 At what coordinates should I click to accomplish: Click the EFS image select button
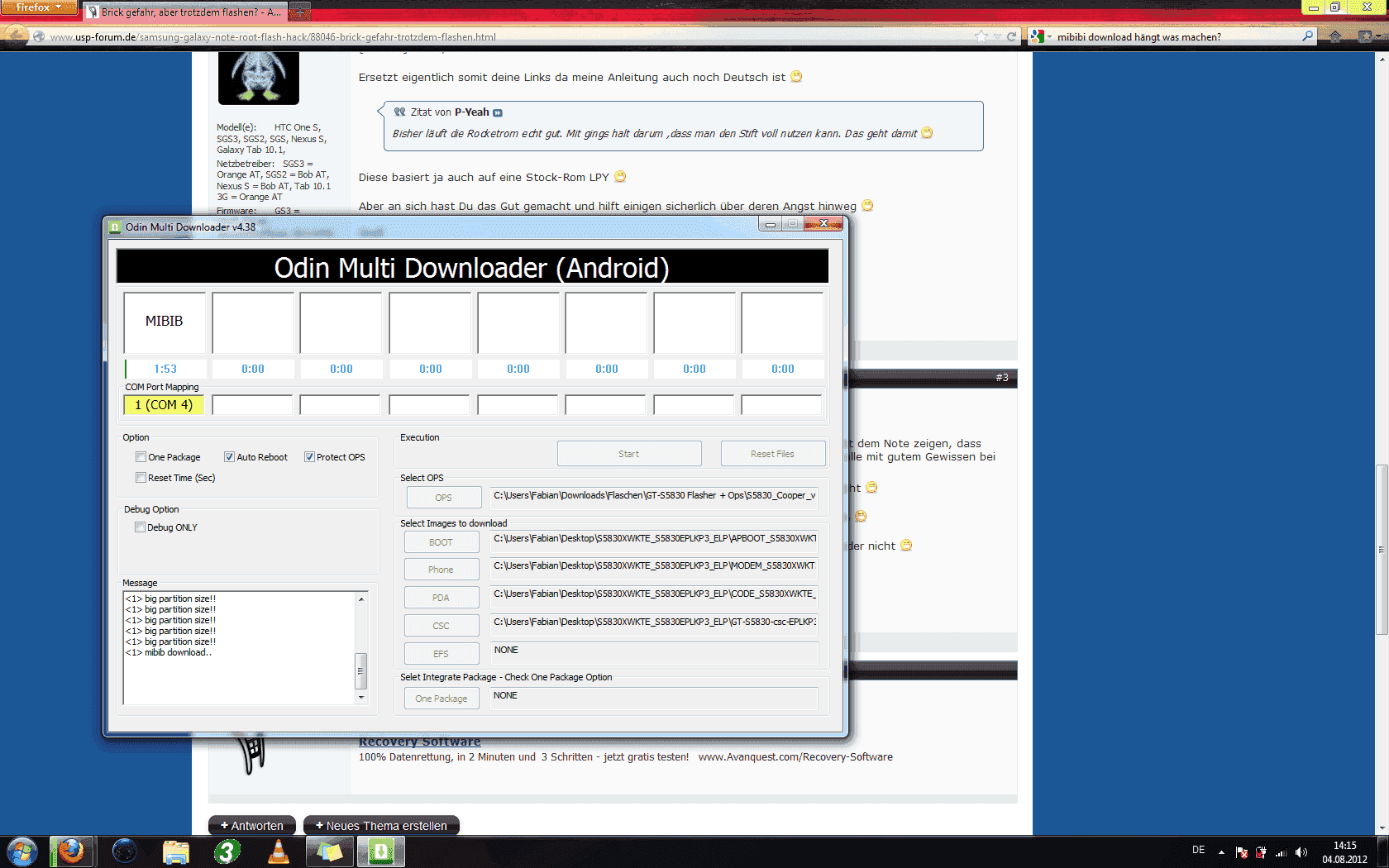442,654
